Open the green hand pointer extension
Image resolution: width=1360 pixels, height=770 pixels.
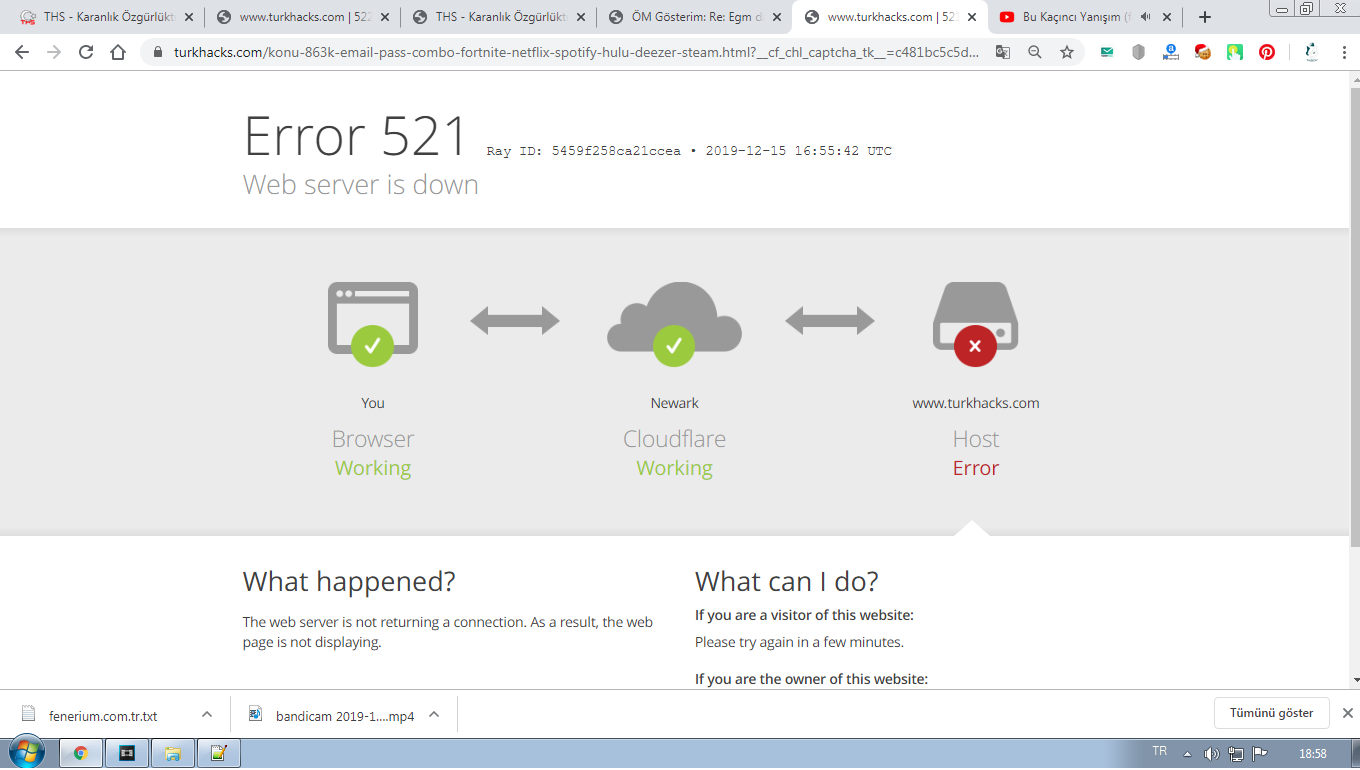[1235, 52]
